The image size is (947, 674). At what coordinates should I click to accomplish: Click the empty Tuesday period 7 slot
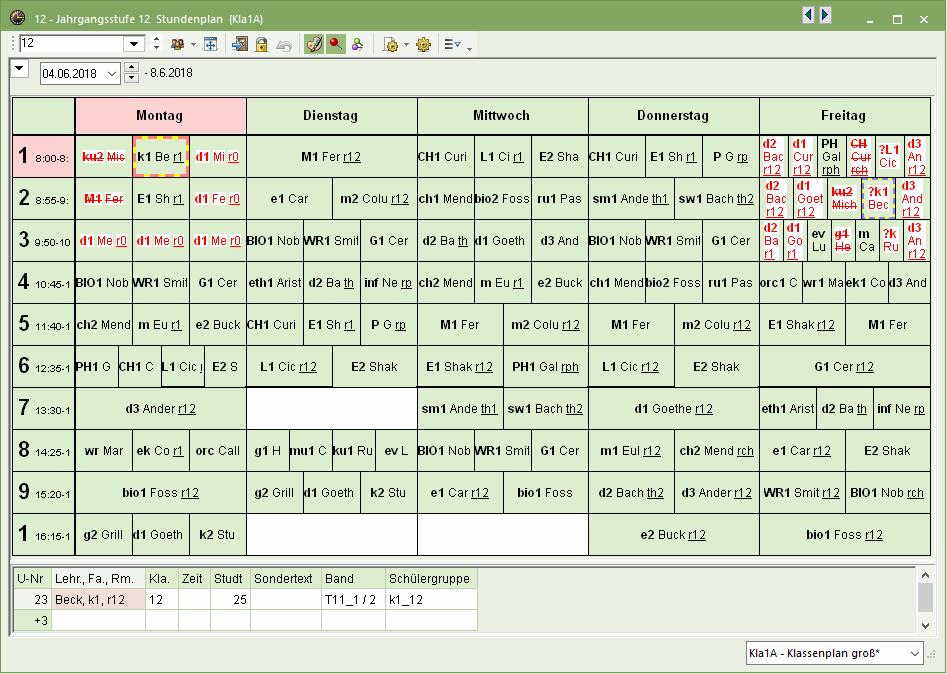331,409
